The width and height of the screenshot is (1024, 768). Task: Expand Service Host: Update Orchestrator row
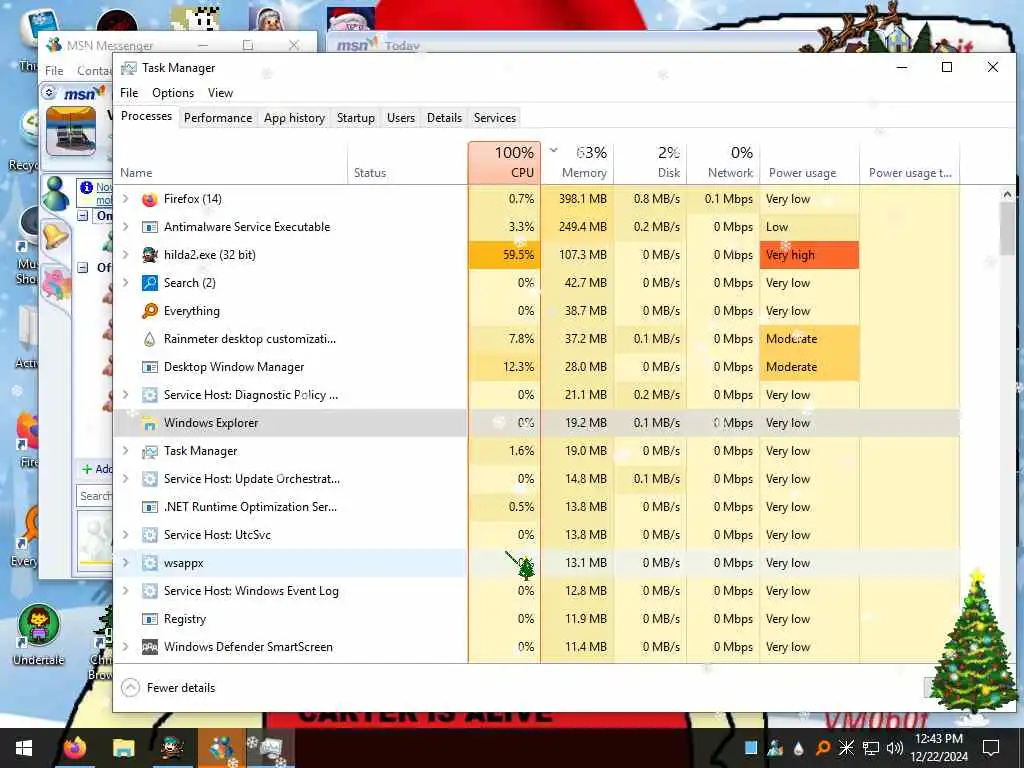[126, 479]
